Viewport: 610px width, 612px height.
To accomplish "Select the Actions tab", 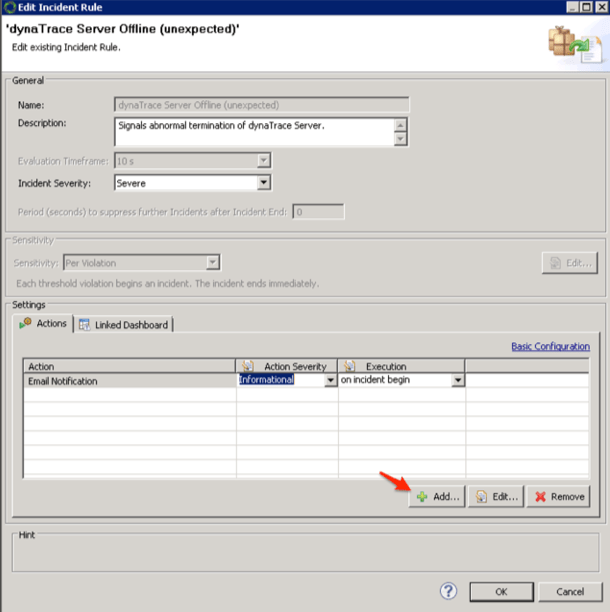I will click(45, 324).
